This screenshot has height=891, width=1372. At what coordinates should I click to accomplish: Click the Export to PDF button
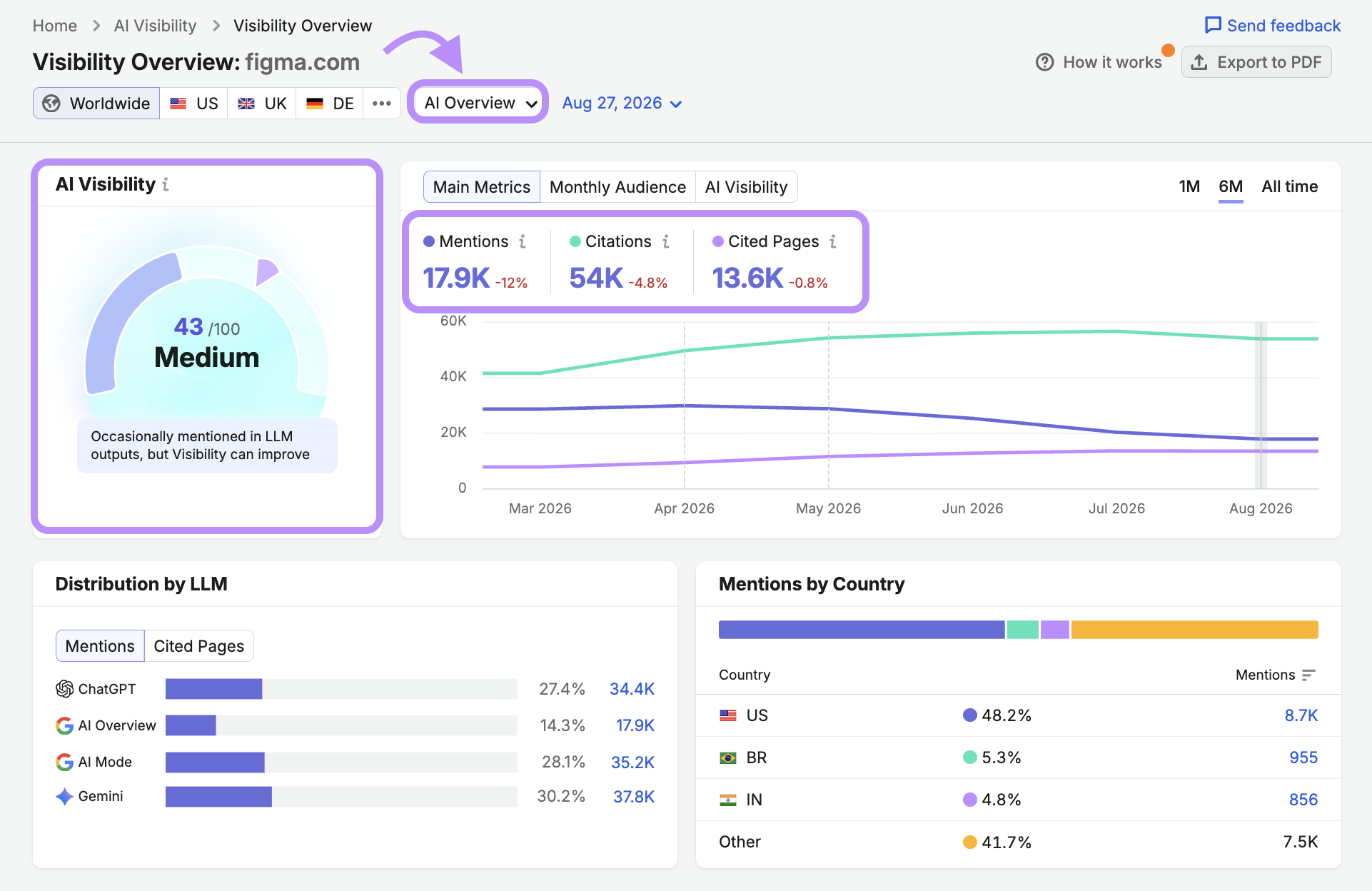tap(1256, 62)
